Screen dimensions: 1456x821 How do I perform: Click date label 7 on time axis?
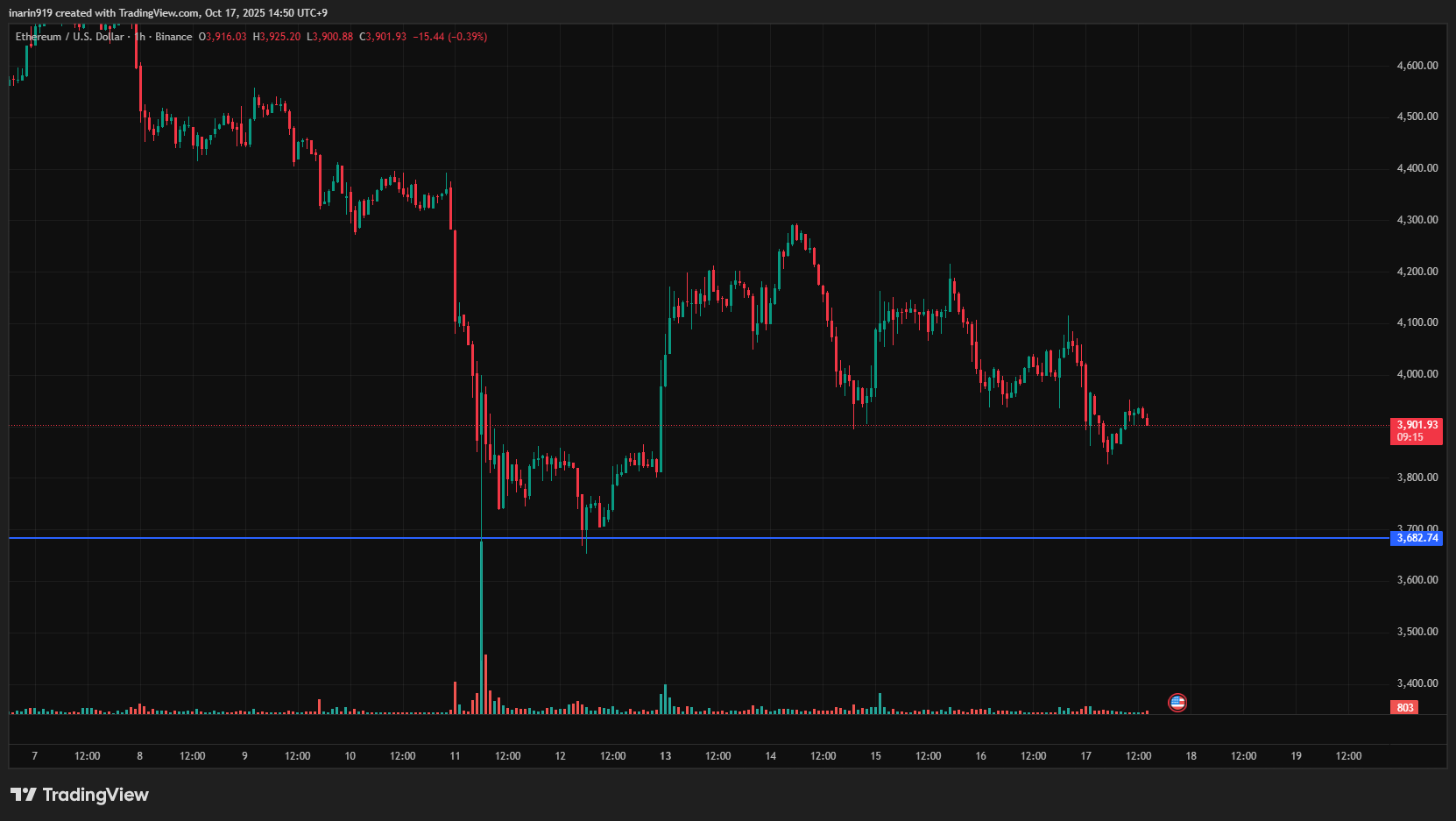coord(34,756)
